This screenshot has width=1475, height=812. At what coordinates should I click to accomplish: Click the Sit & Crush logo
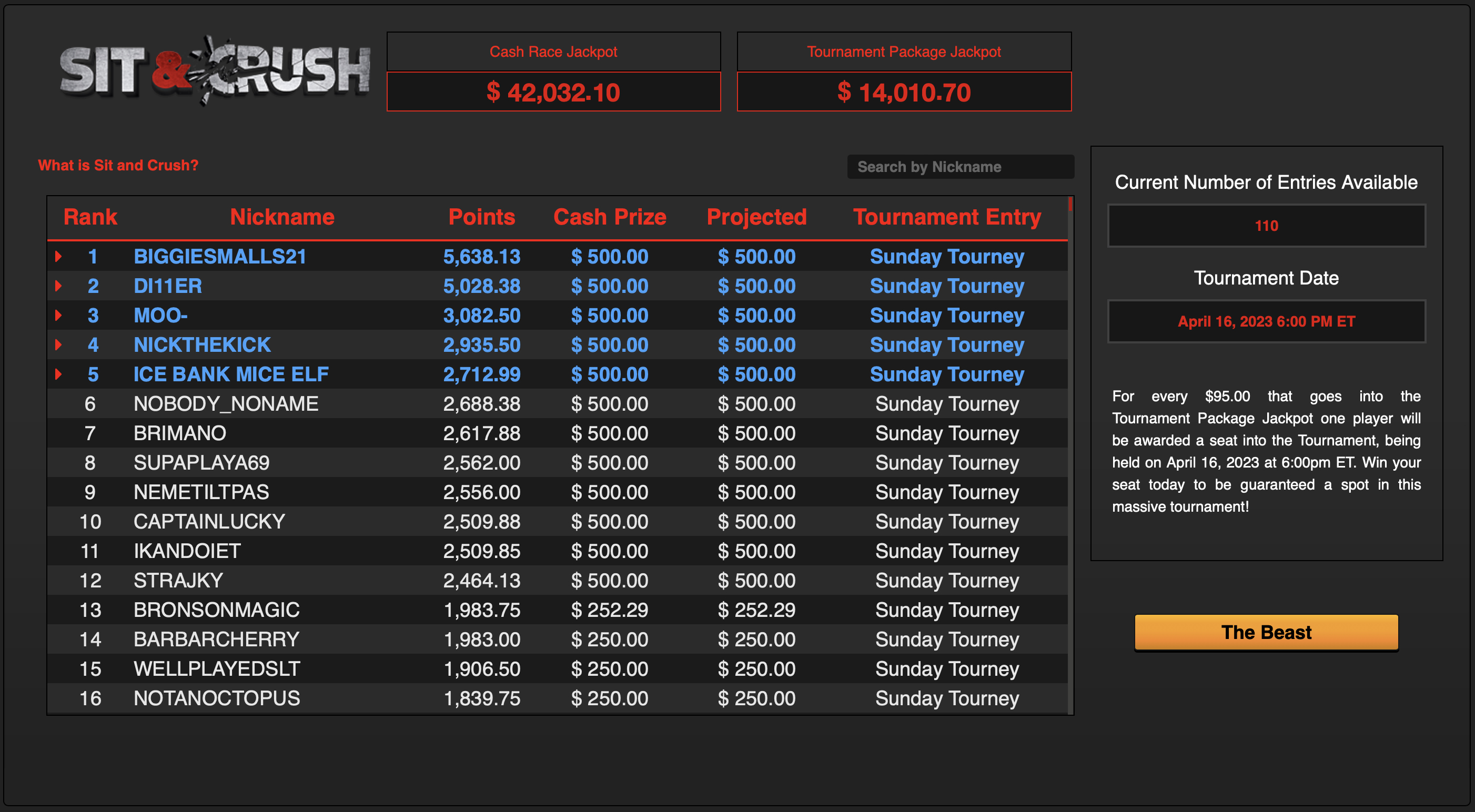(215, 70)
